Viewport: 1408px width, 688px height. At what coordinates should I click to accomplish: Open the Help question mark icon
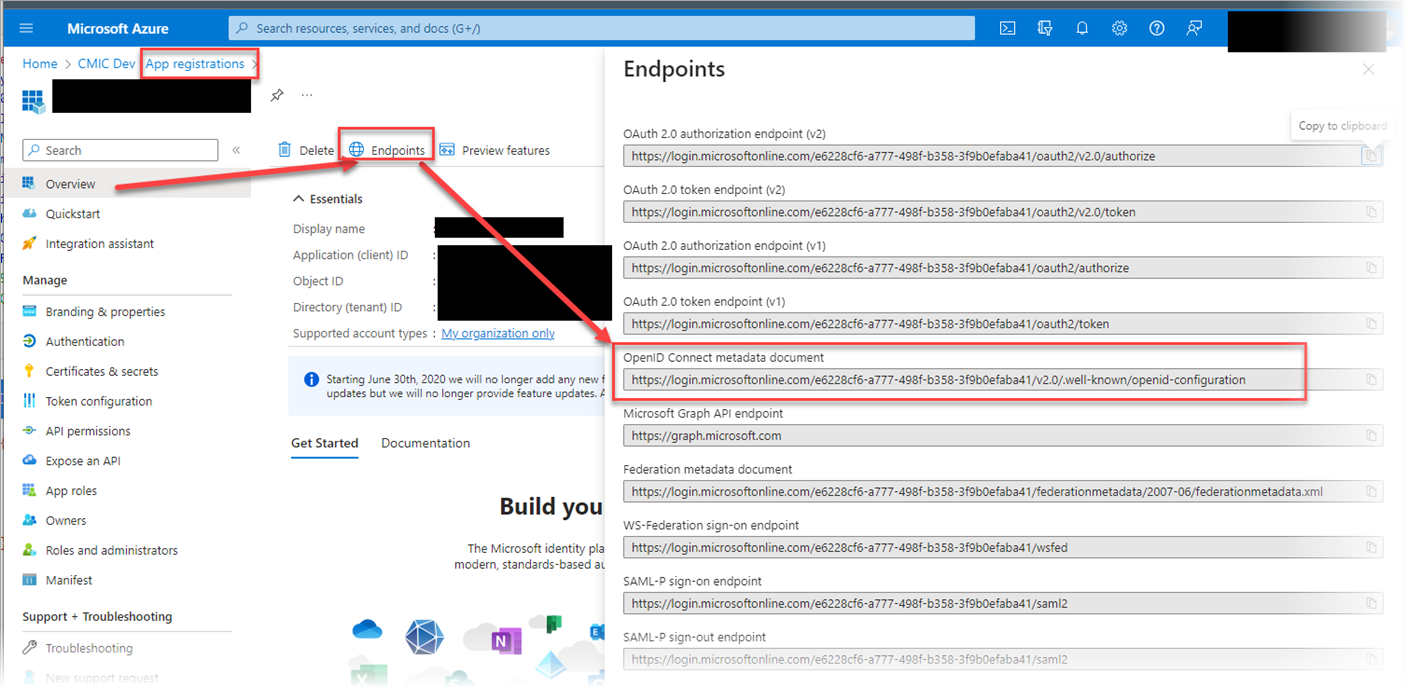point(1157,28)
